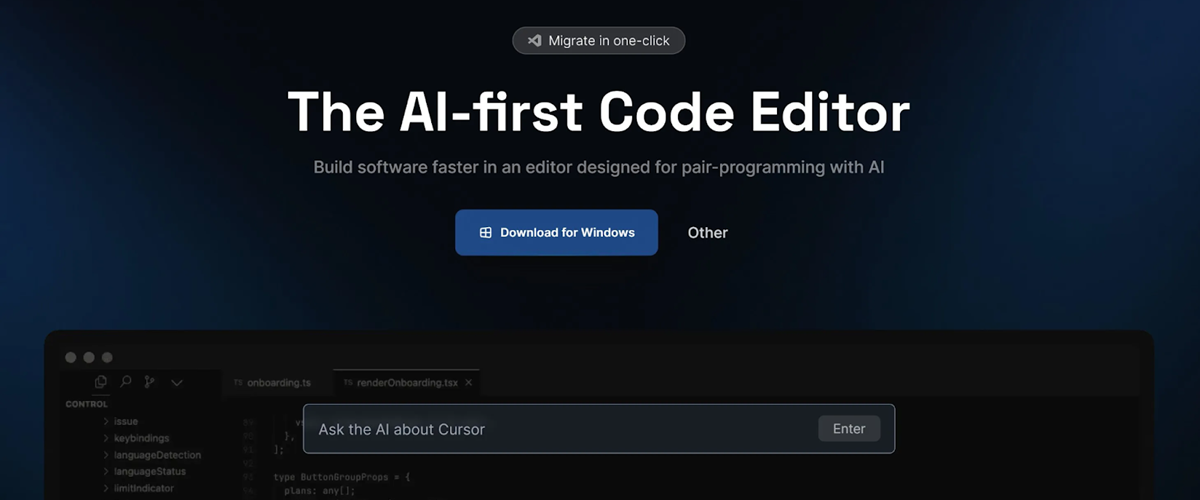
Task: Click the Build software faster subtitle text
Action: (598, 167)
